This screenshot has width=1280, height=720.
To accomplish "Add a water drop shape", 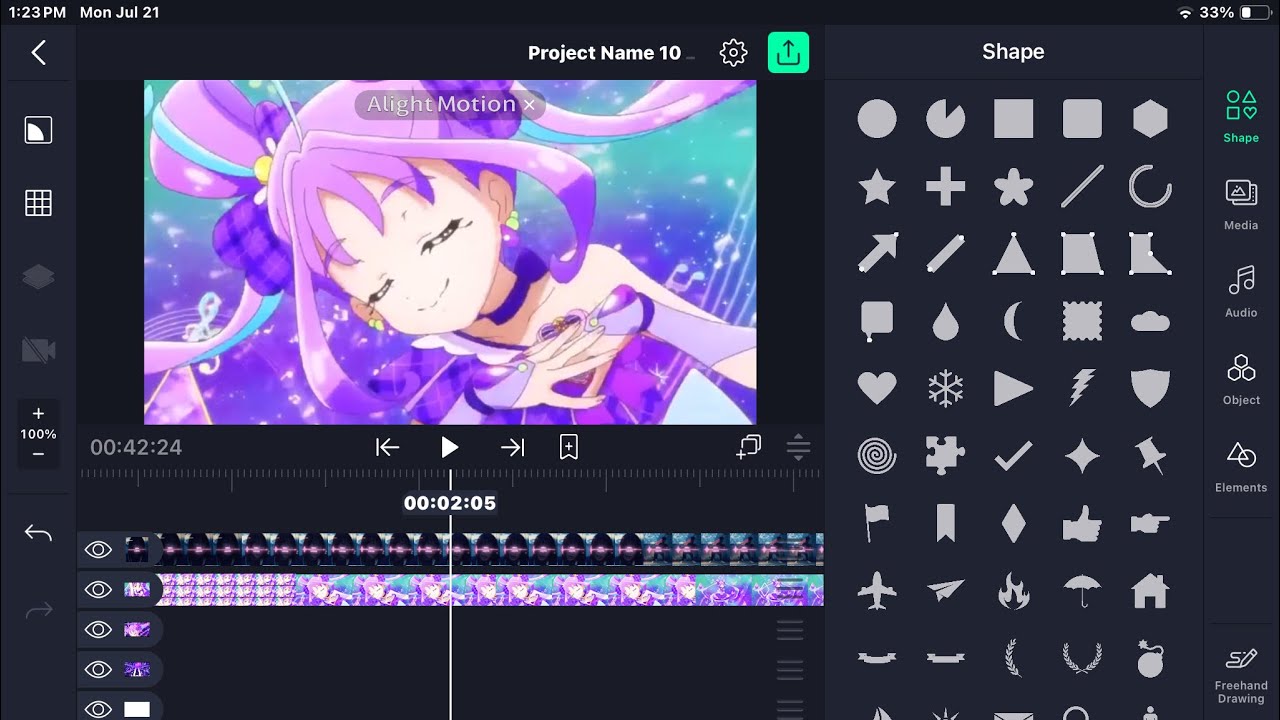I will point(945,321).
